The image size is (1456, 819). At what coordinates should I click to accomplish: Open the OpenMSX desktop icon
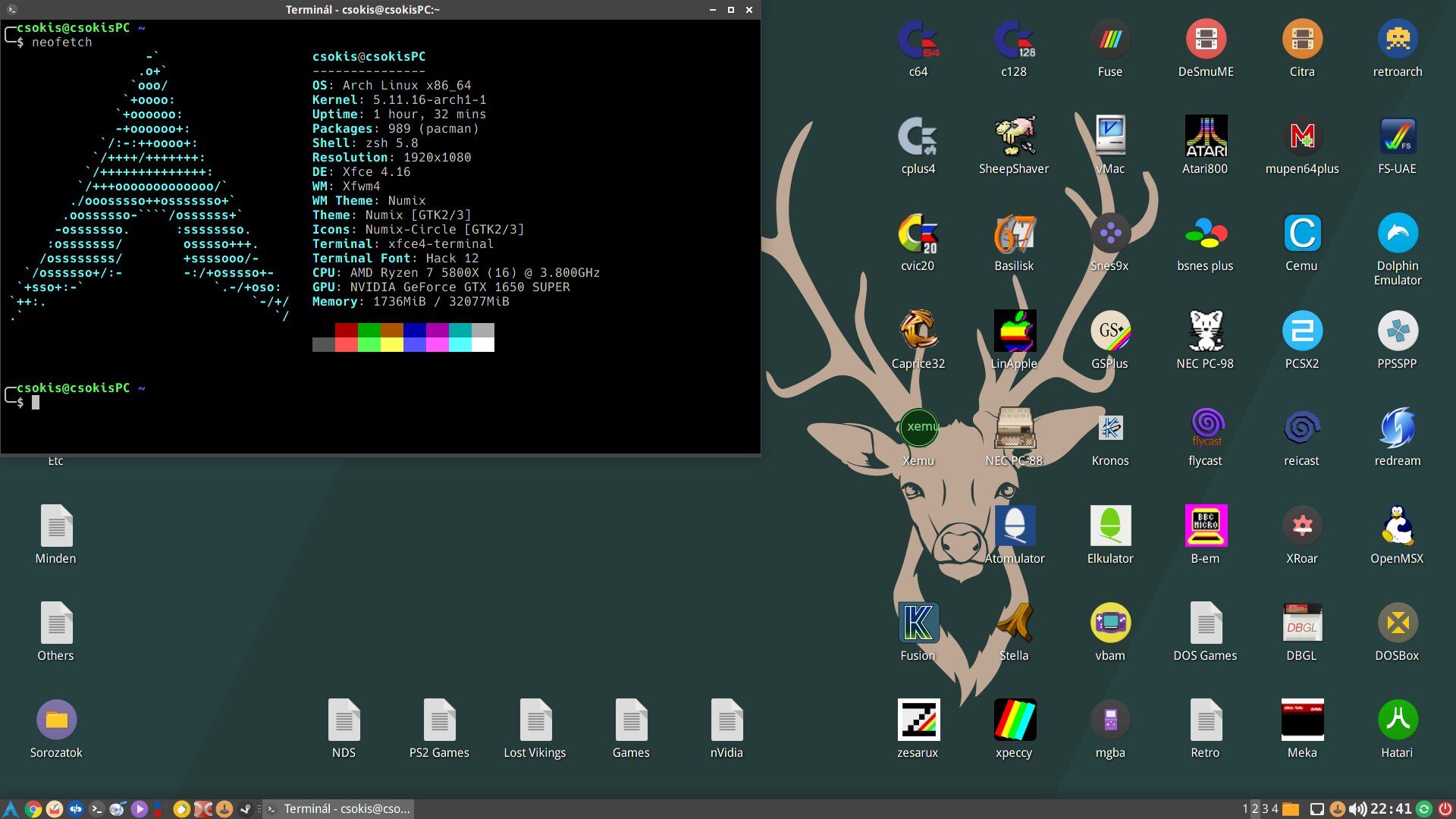1398,526
